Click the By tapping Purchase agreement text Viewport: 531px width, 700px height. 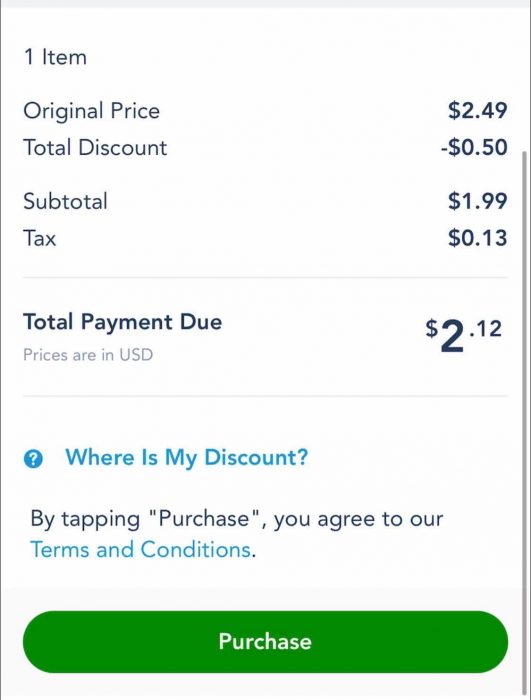click(x=237, y=519)
